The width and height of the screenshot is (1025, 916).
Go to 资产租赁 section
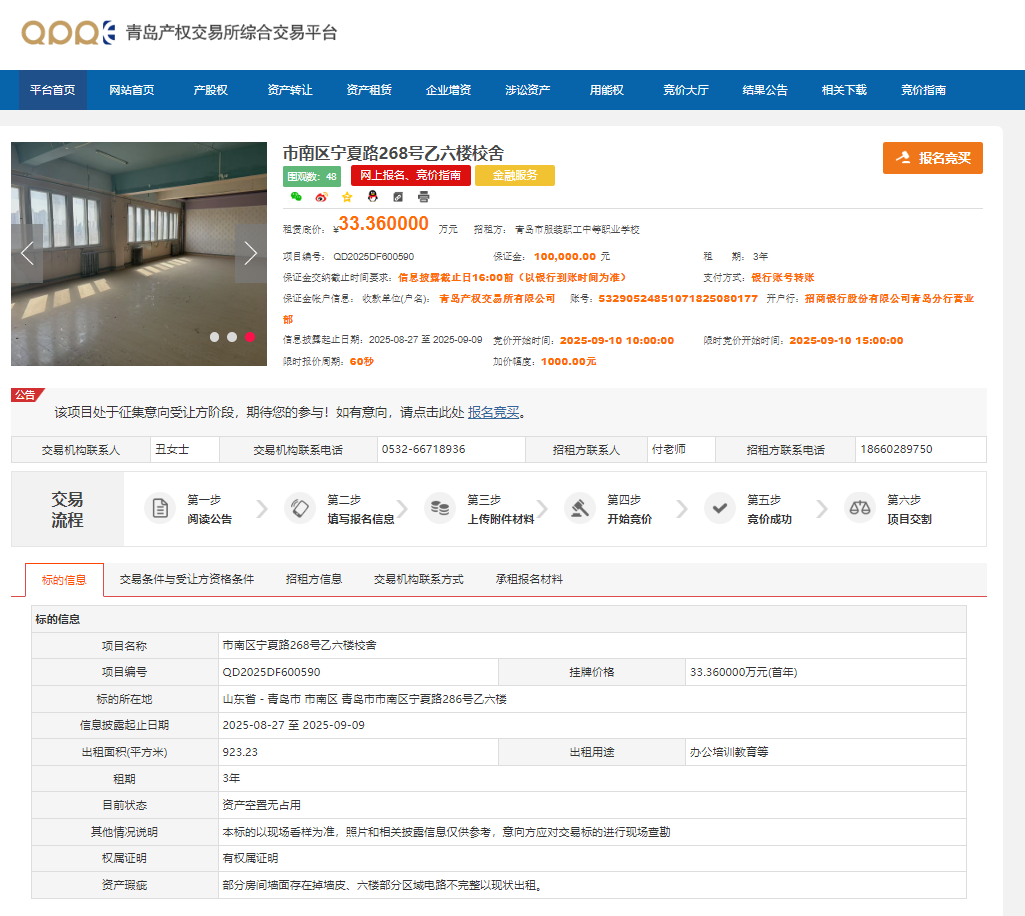(x=369, y=90)
